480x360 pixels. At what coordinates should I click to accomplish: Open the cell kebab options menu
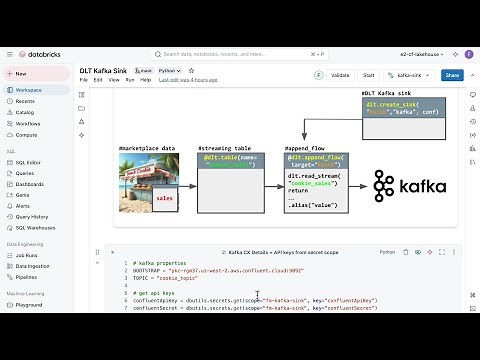pos(454,252)
